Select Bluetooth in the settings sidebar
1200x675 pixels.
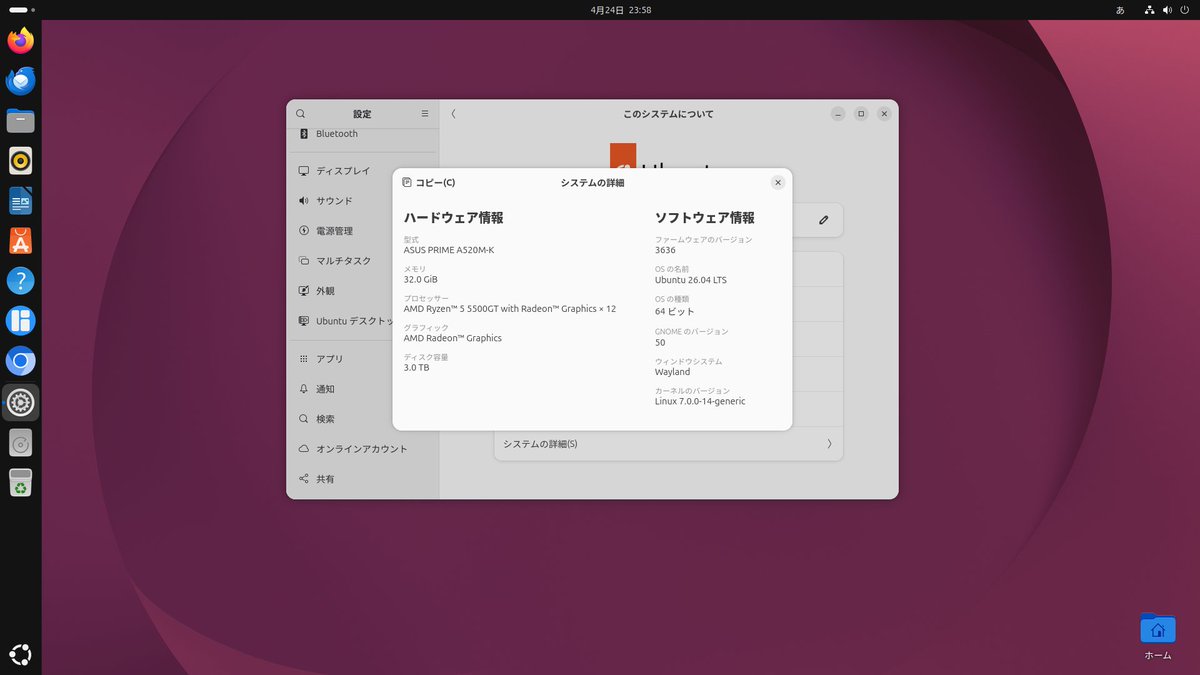[363, 134]
